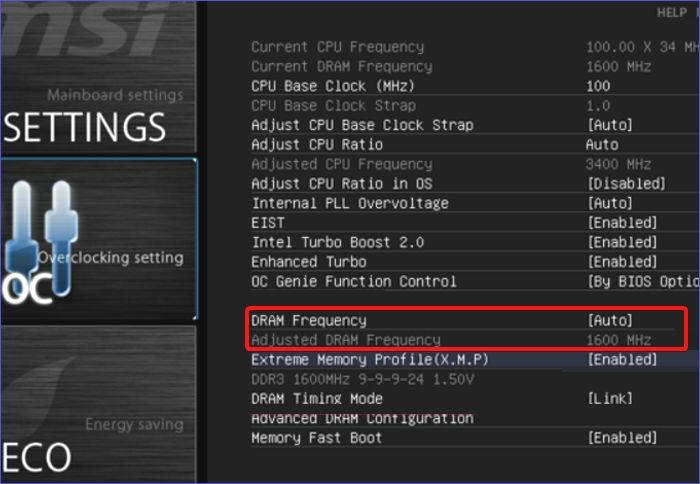
Task: Open DRAM Timing Mode Link dropdown
Action: [610, 398]
